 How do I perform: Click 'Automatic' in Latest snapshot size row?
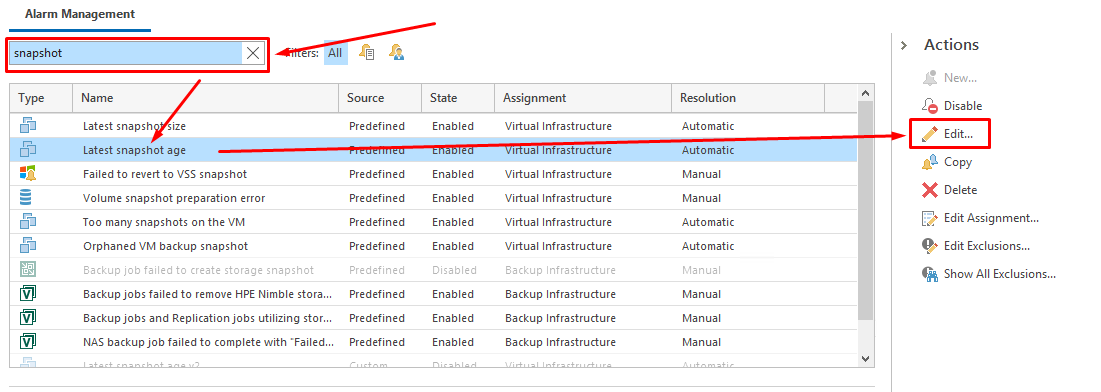(708, 126)
